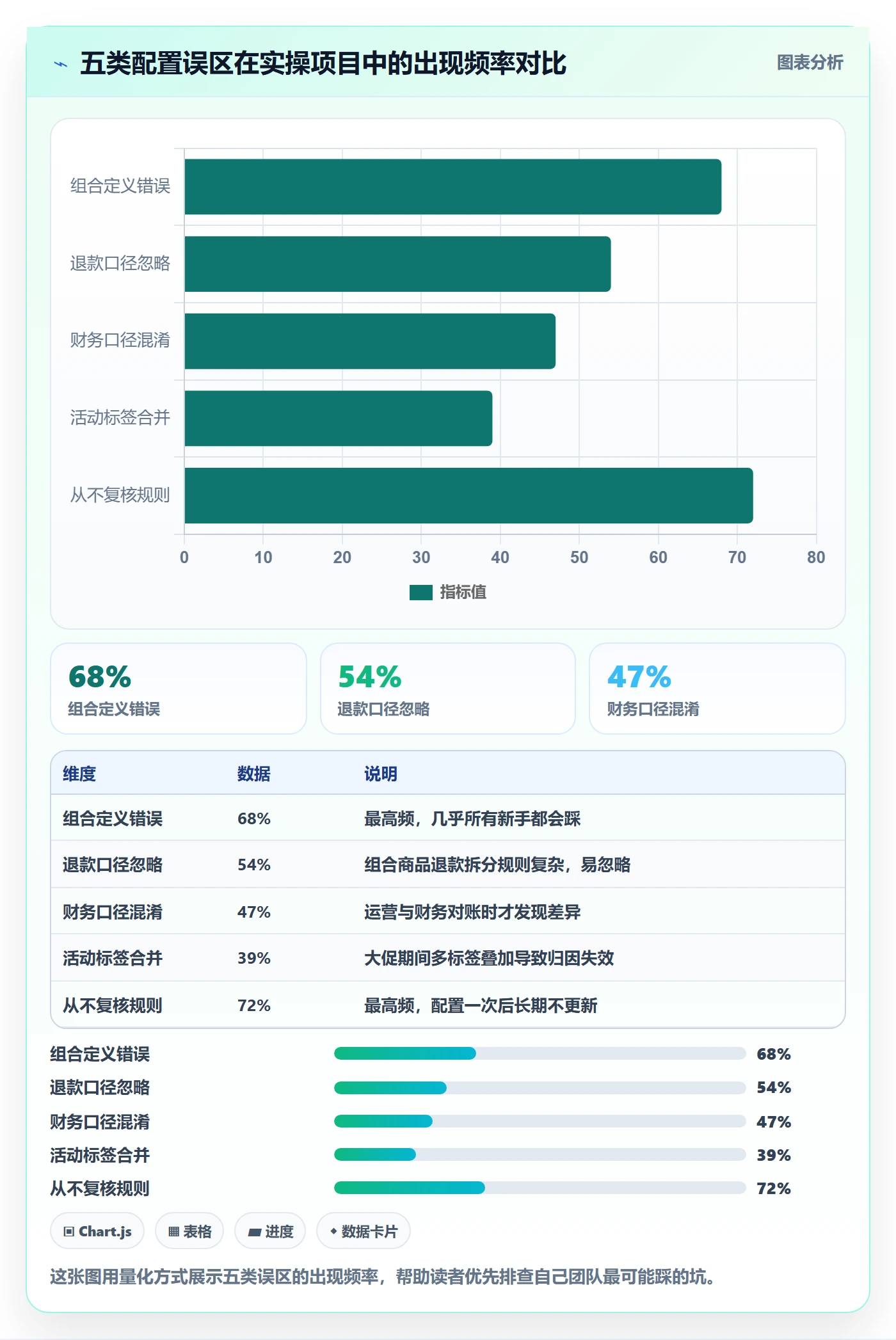Click the 财务口径混淆 chart bar
896x1340 pixels.
[370, 341]
